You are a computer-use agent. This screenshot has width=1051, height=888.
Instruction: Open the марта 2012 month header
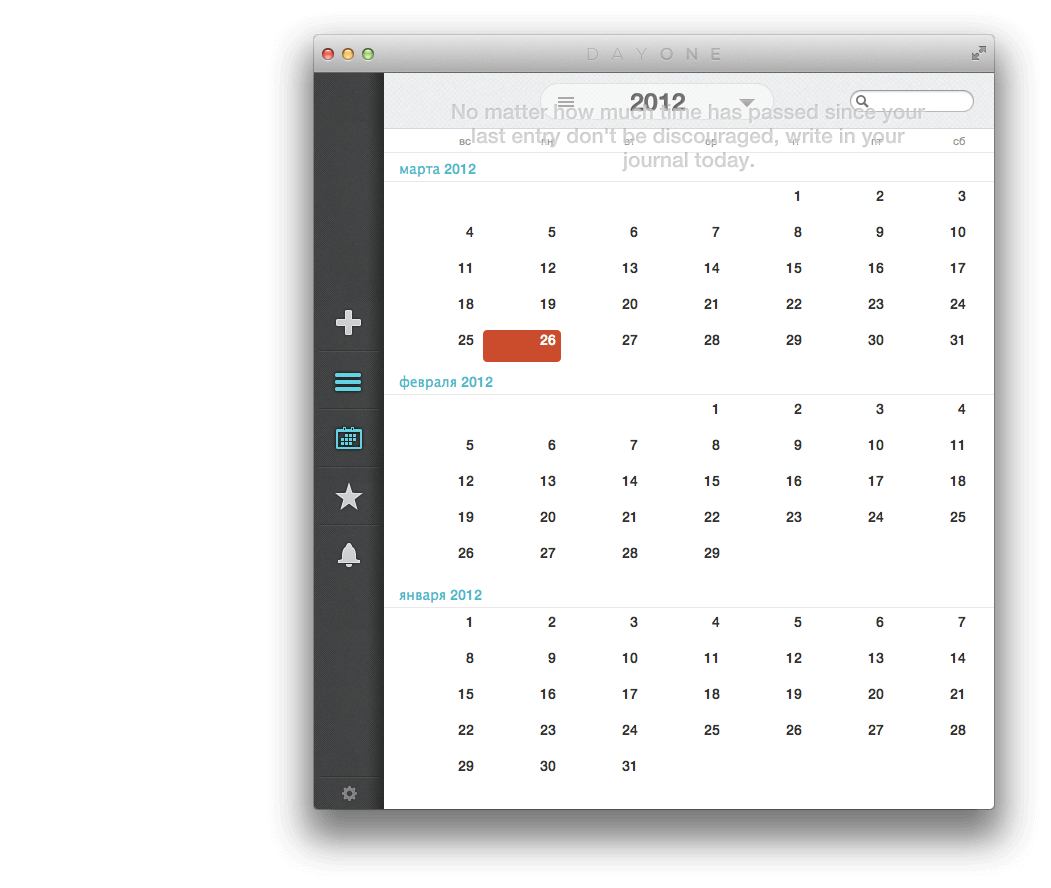click(437, 169)
